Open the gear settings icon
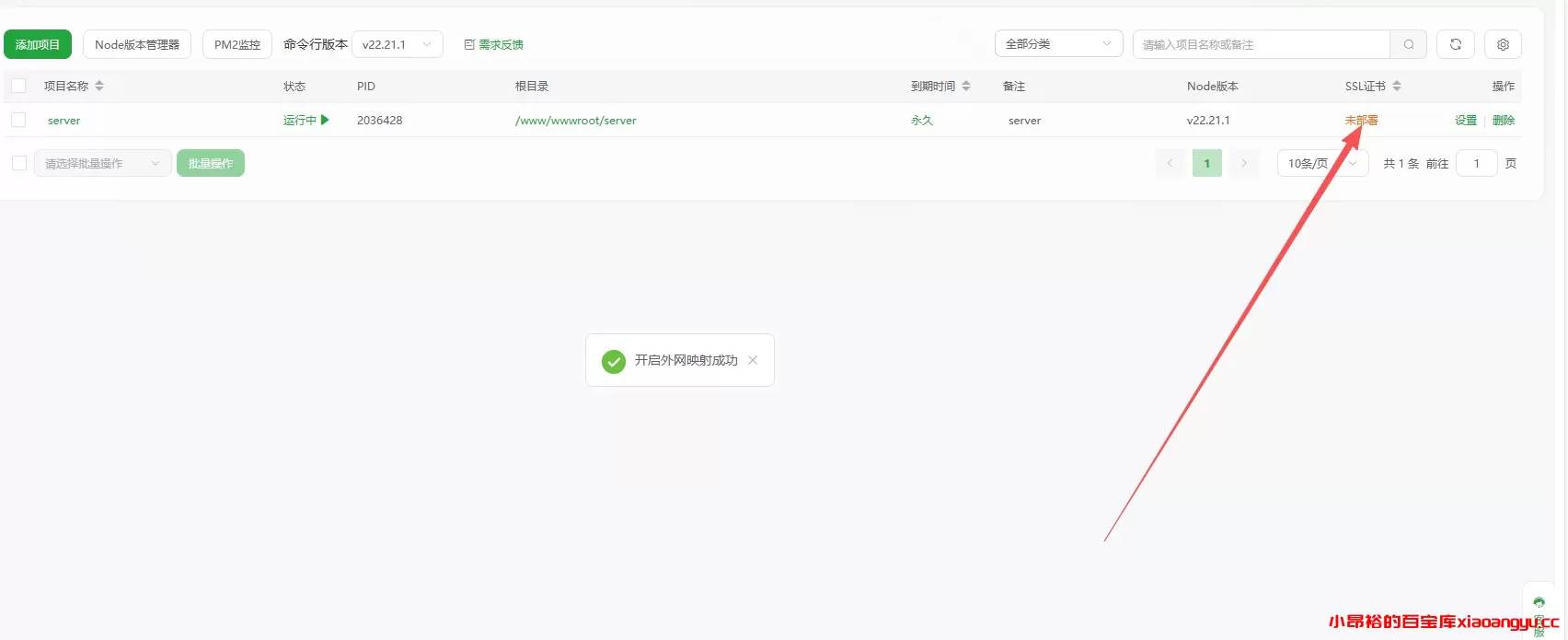 pyautogui.click(x=1503, y=44)
